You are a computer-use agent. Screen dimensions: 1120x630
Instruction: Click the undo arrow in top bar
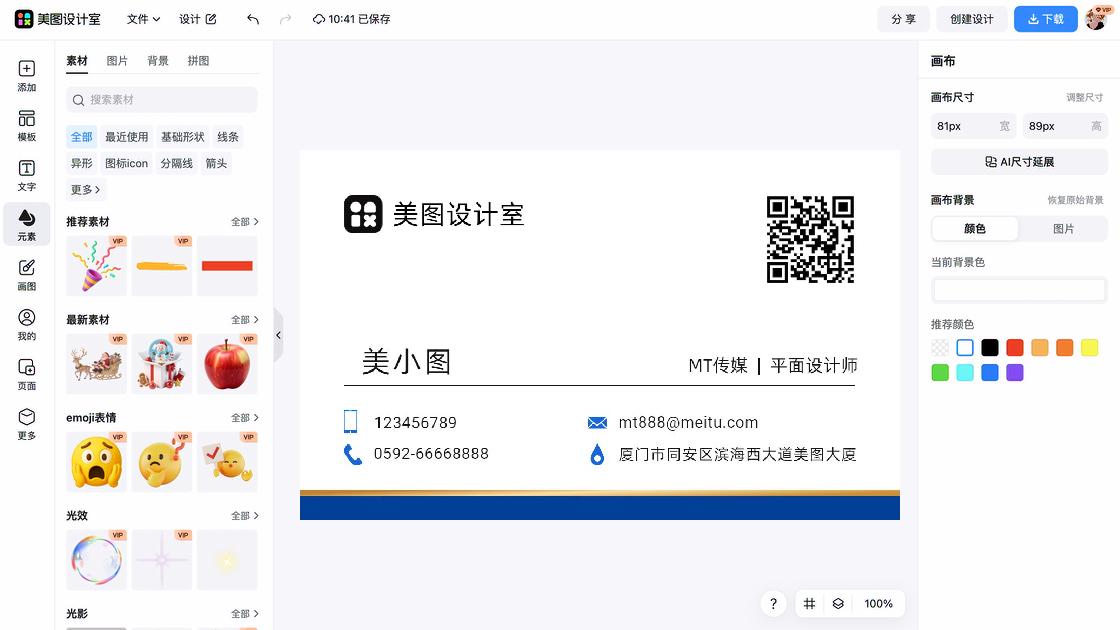pos(253,19)
